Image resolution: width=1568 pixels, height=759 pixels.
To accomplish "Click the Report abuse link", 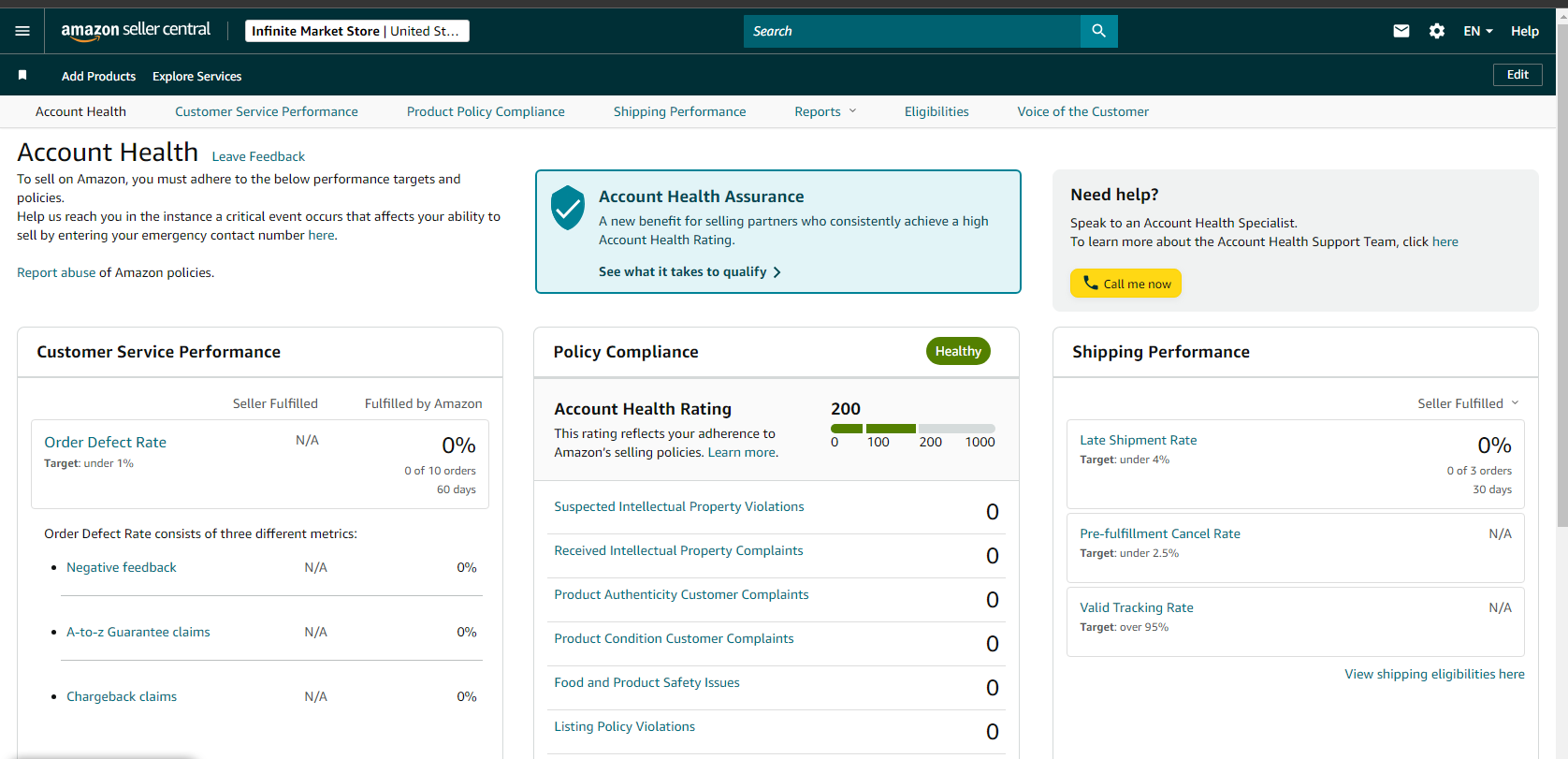I will pyautogui.click(x=56, y=272).
